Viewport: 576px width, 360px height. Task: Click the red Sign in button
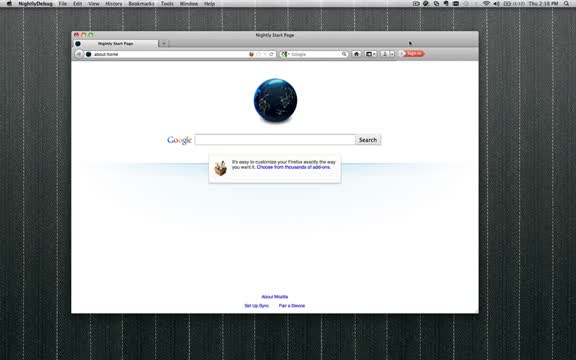click(412, 54)
